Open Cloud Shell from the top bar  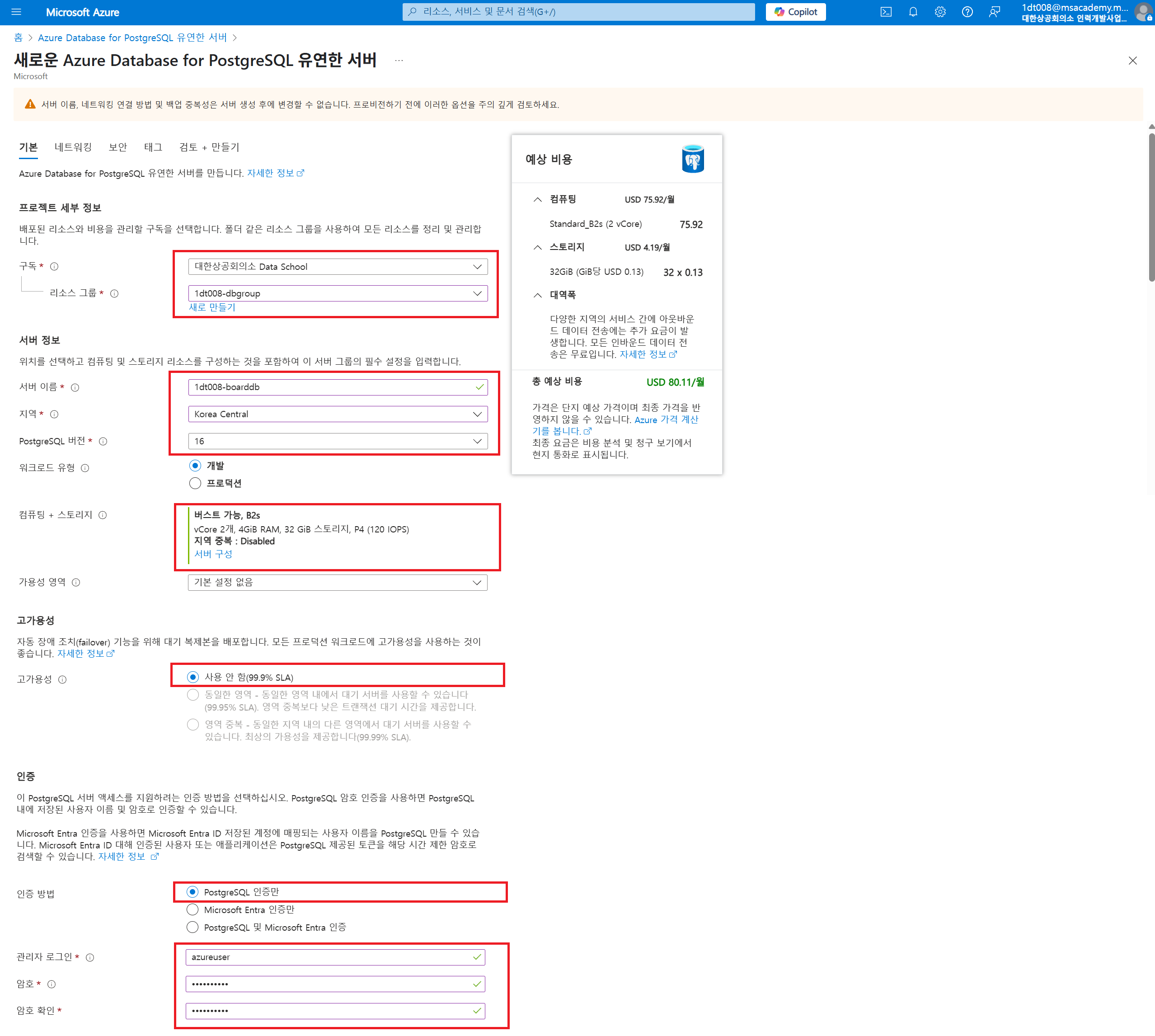click(x=886, y=12)
